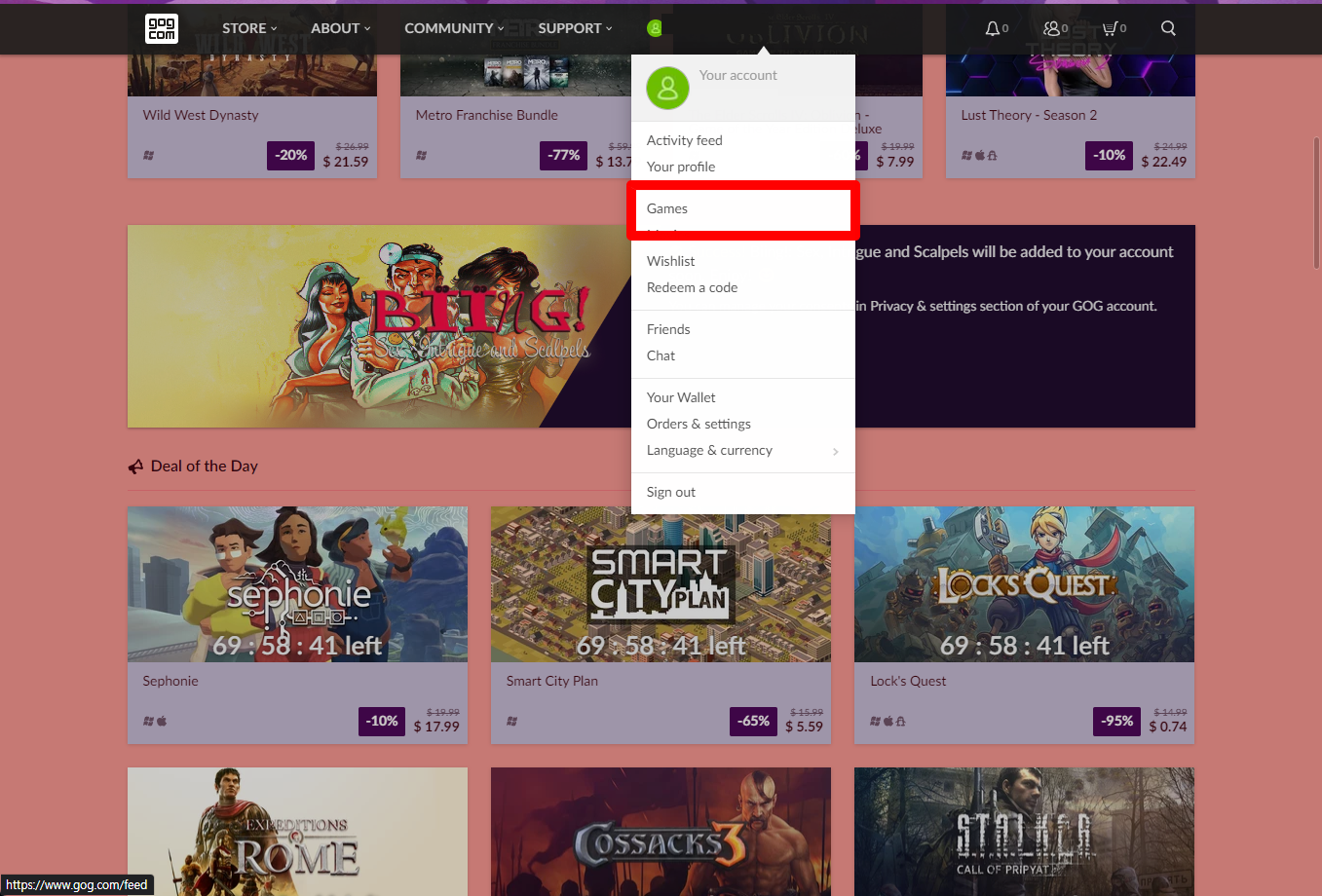Open Smart City Plan deal thumbnail
1322x896 pixels.
661,584
